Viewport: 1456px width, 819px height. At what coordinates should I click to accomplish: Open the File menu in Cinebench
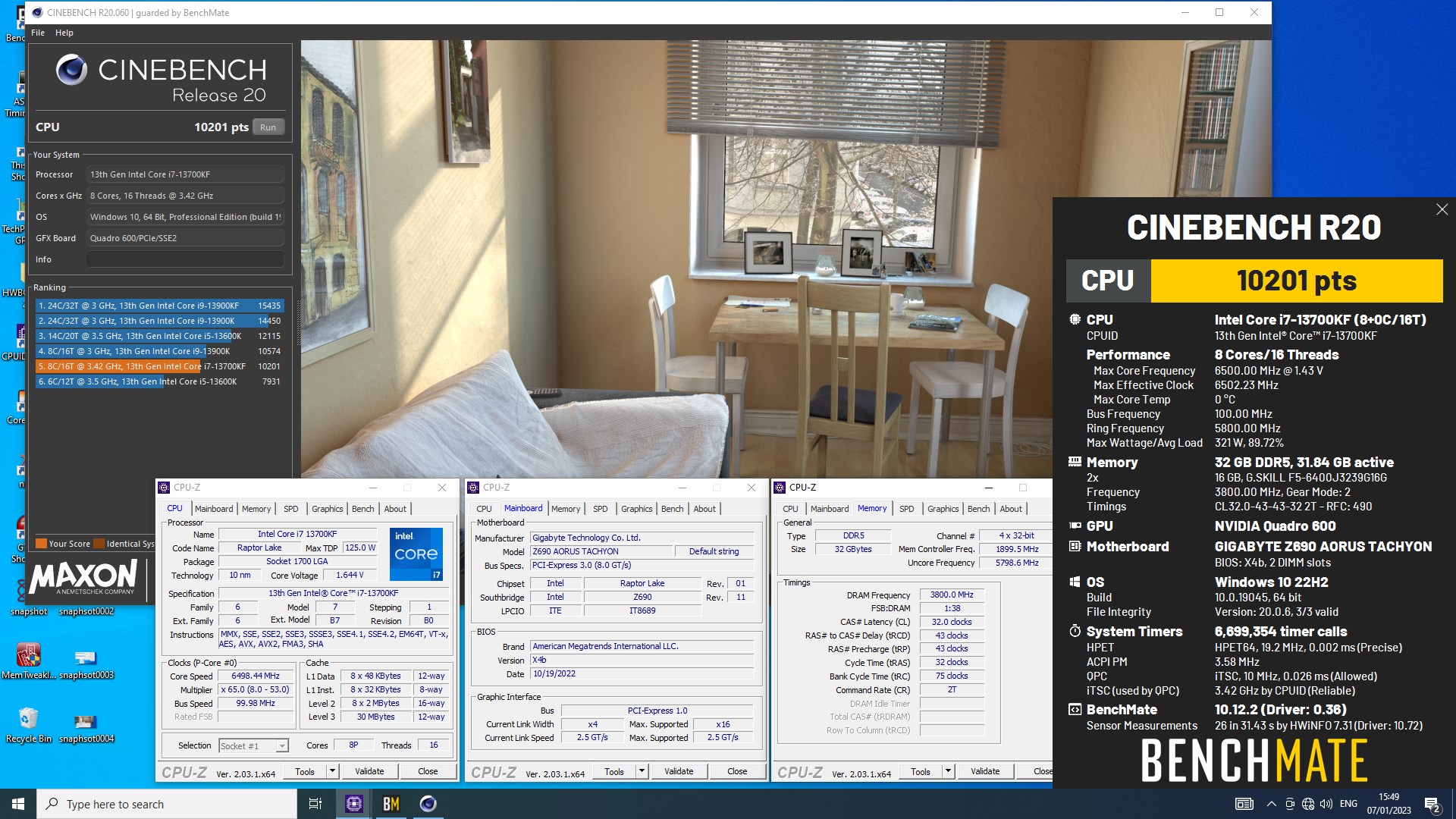(x=38, y=33)
